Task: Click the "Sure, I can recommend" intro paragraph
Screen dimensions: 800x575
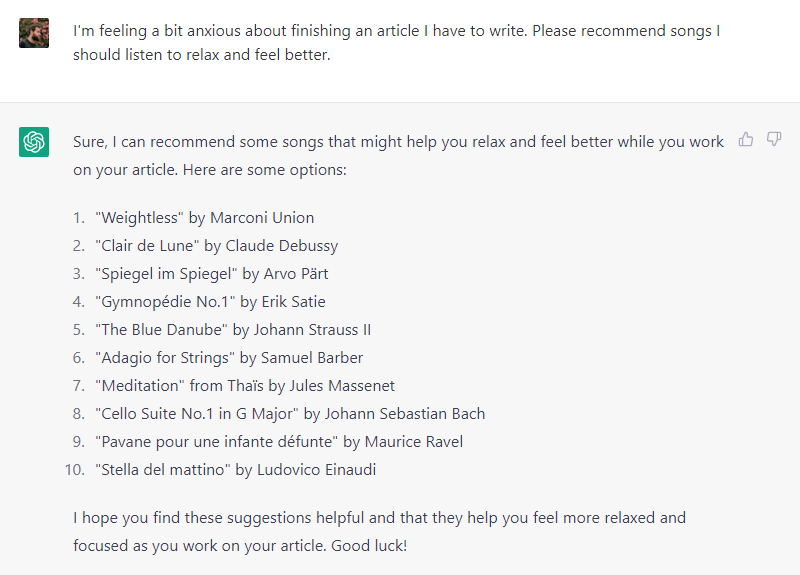Action: 398,156
